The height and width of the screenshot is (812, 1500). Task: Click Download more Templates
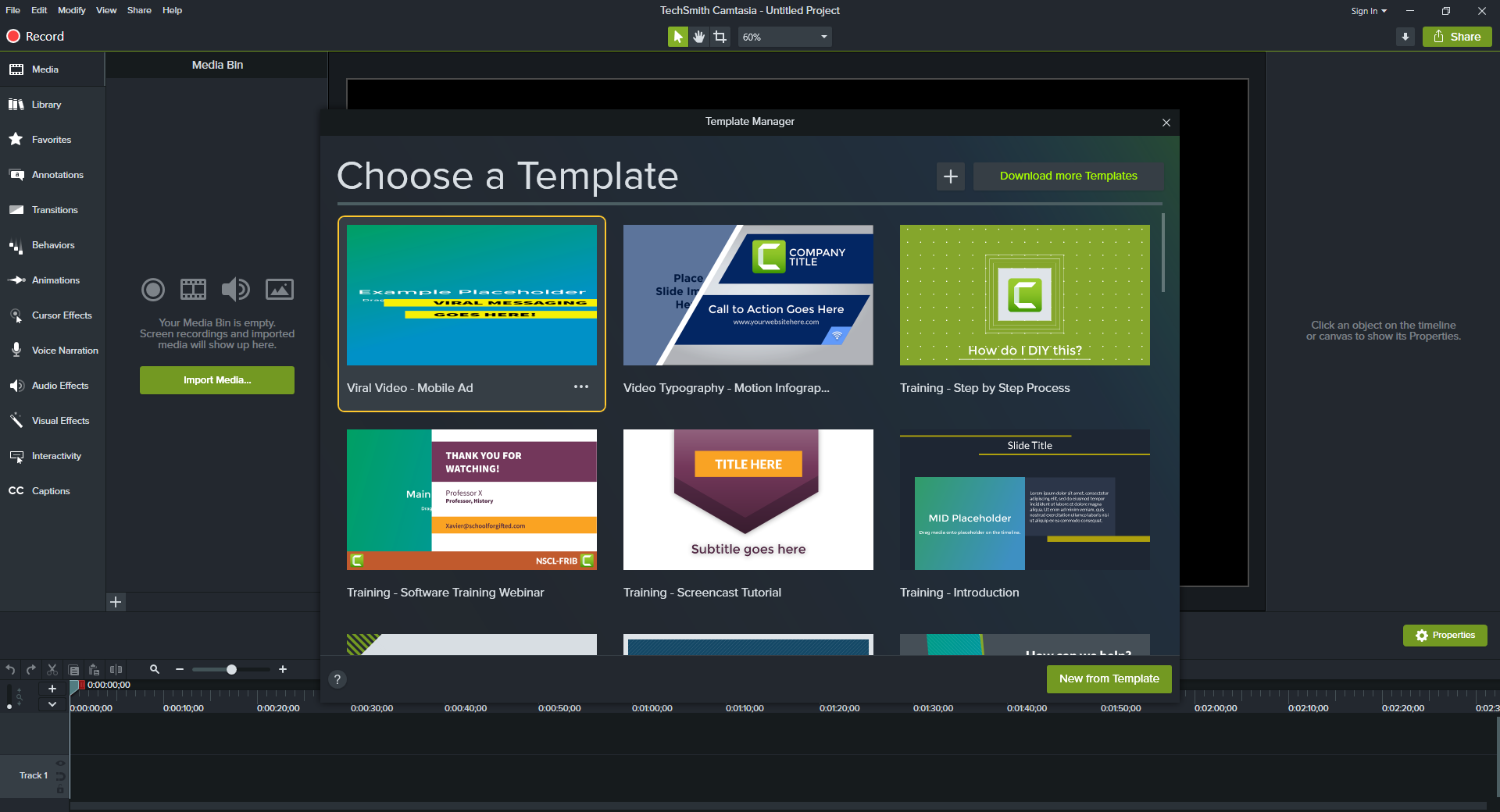click(1068, 176)
